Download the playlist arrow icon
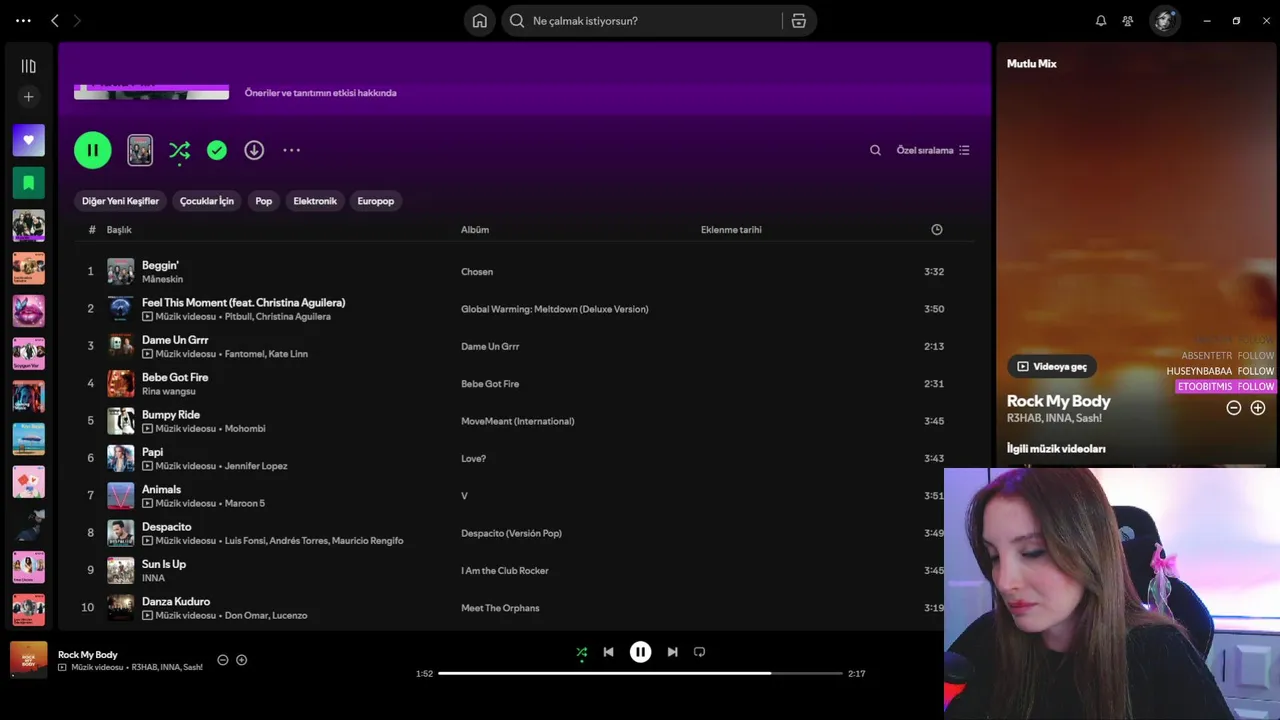This screenshot has height=720, width=1280. 254,150
